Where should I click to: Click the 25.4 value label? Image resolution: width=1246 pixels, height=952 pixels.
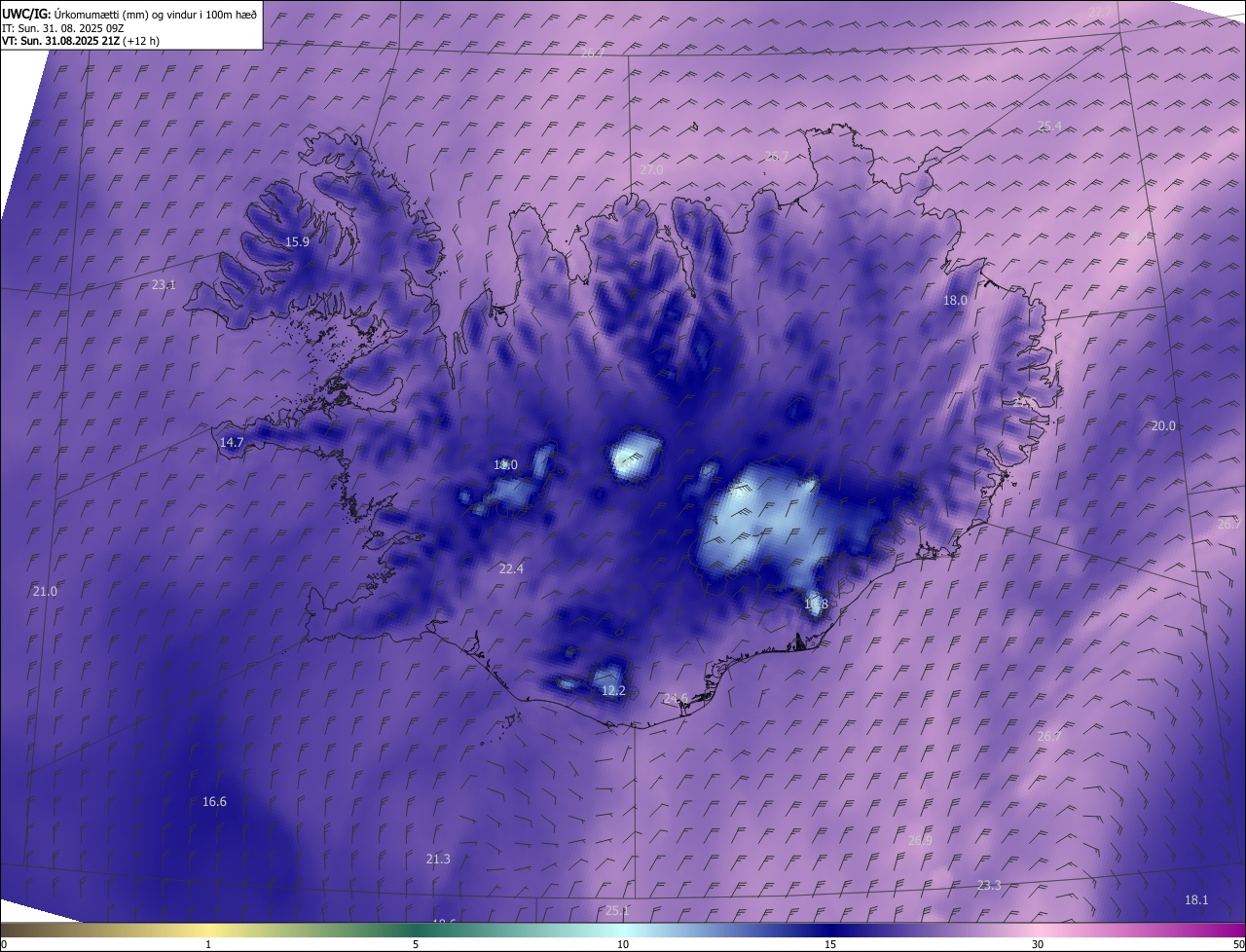pos(1049,127)
